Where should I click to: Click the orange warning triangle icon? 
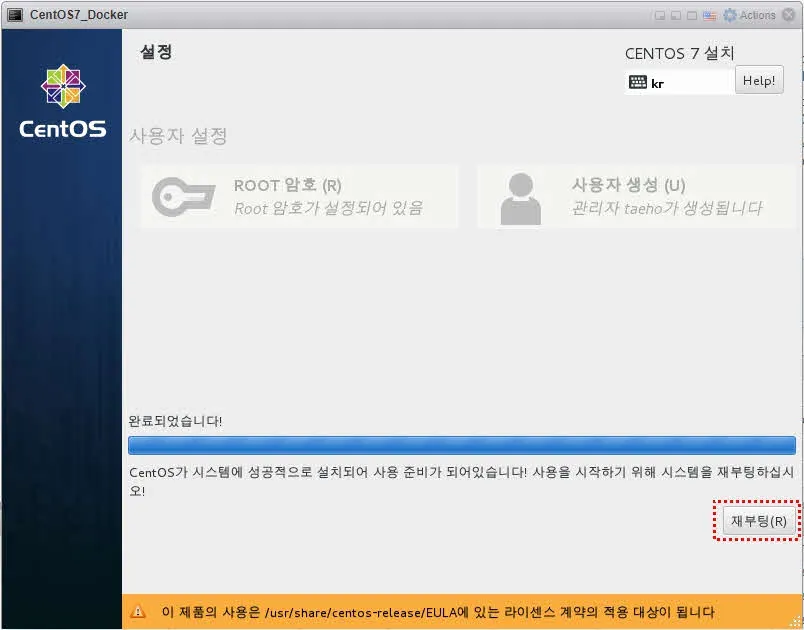[x=138, y=612]
